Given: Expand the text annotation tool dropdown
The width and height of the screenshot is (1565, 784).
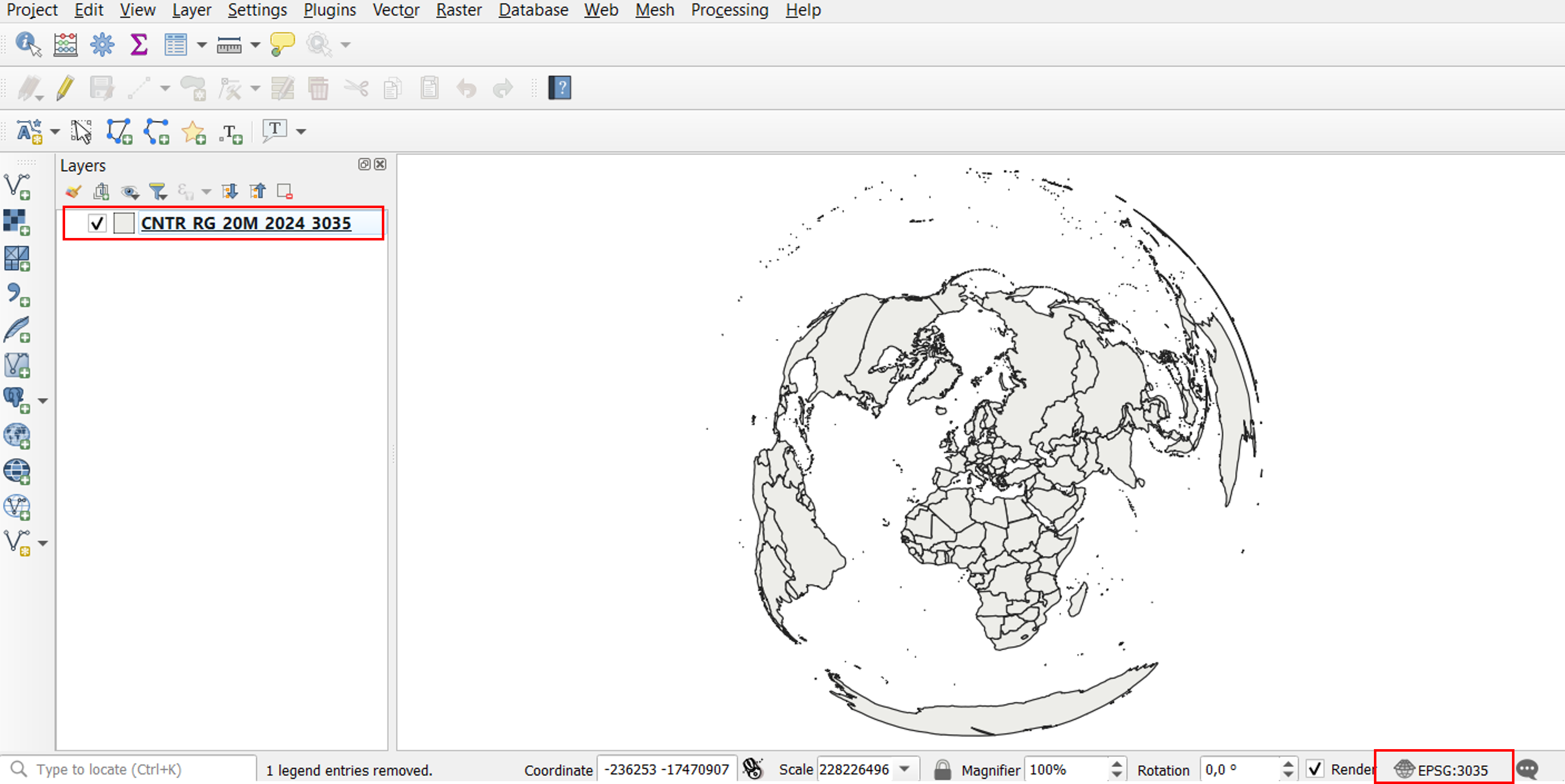Looking at the screenshot, I should 301,131.
